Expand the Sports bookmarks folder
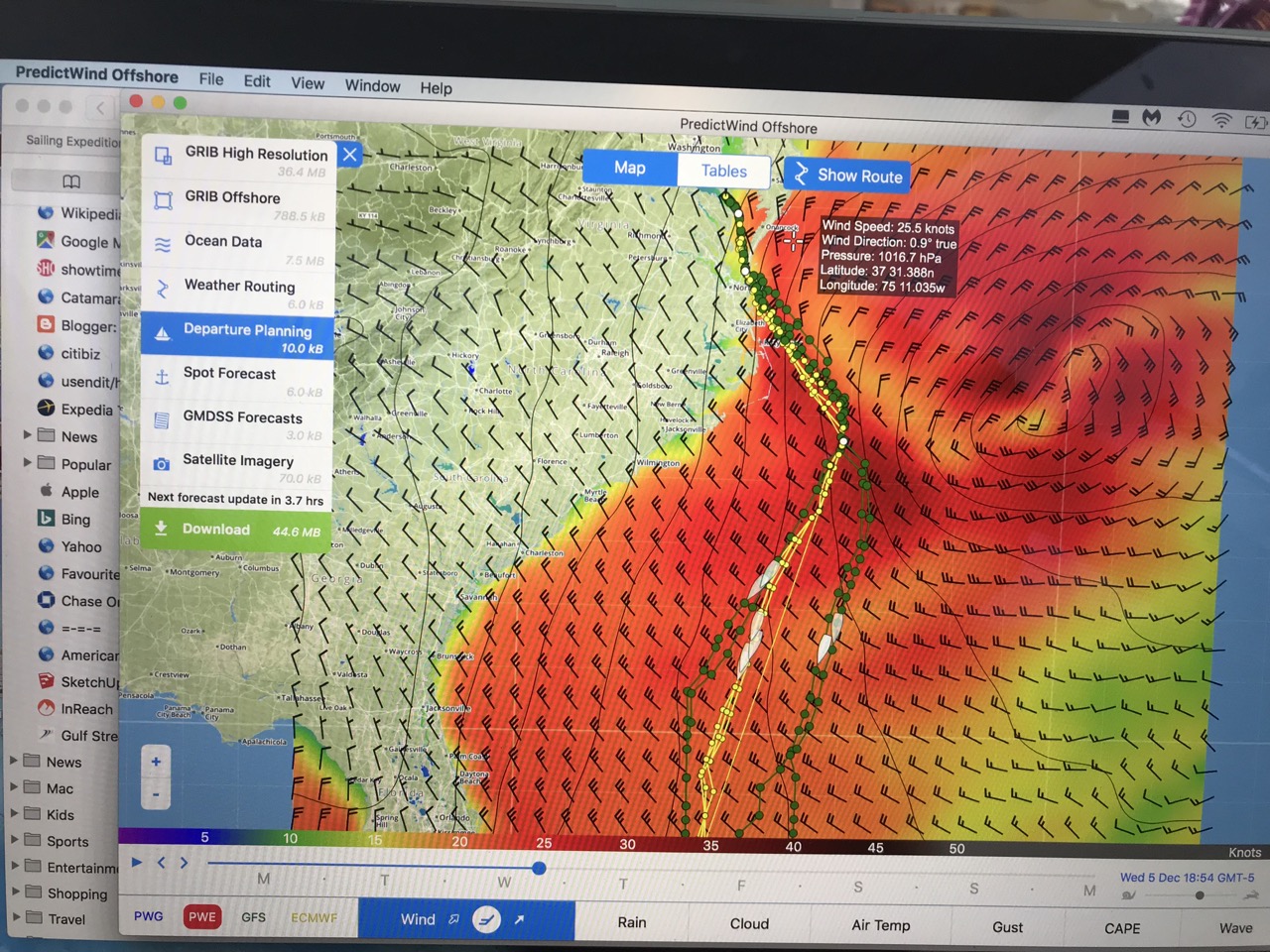Viewport: 1270px width, 952px height. [x=14, y=839]
